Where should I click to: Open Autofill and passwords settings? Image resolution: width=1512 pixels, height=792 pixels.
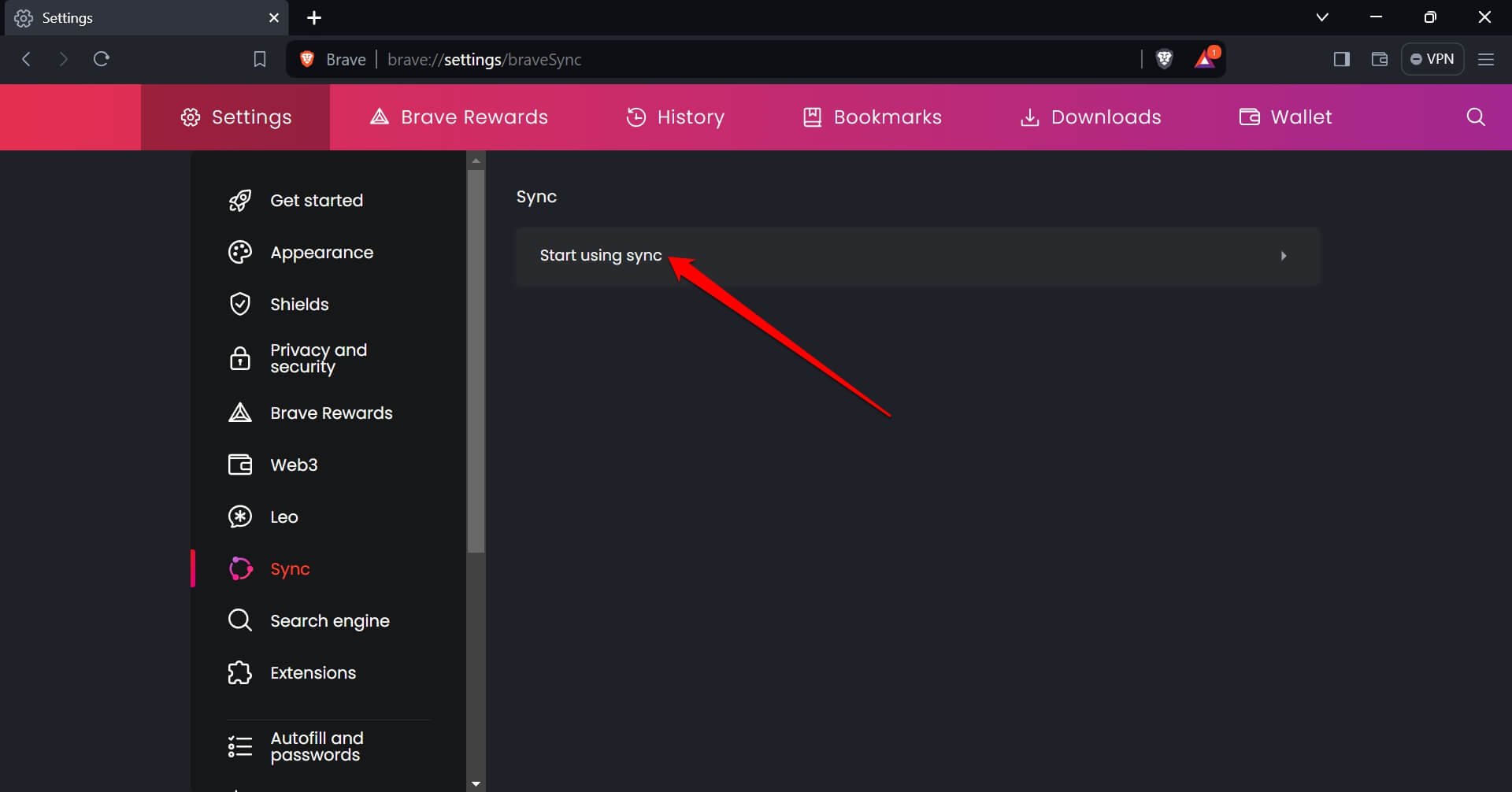pos(317,746)
